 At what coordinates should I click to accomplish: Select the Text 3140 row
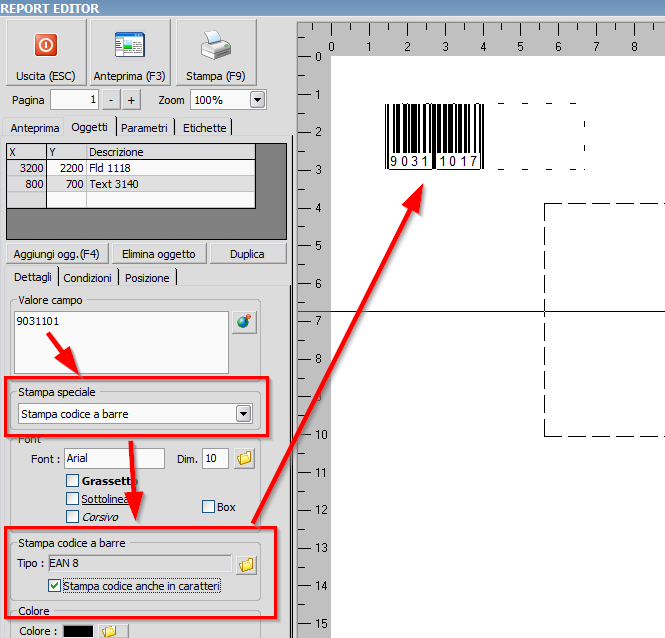(x=131, y=184)
